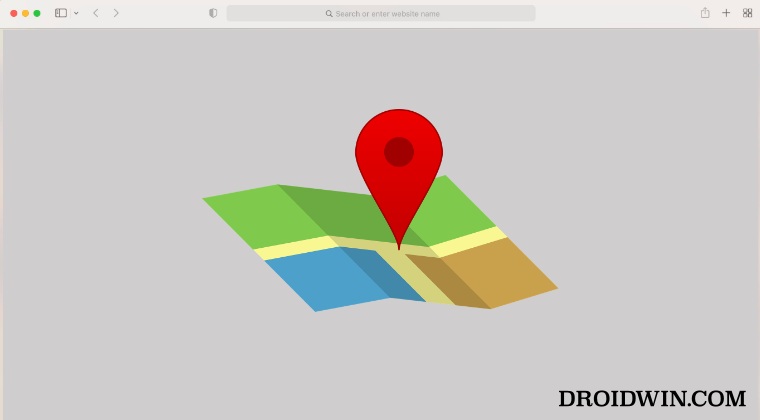Open the privacy report shield icon
The width and height of the screenshot is (760, 420).
(213, 13)
